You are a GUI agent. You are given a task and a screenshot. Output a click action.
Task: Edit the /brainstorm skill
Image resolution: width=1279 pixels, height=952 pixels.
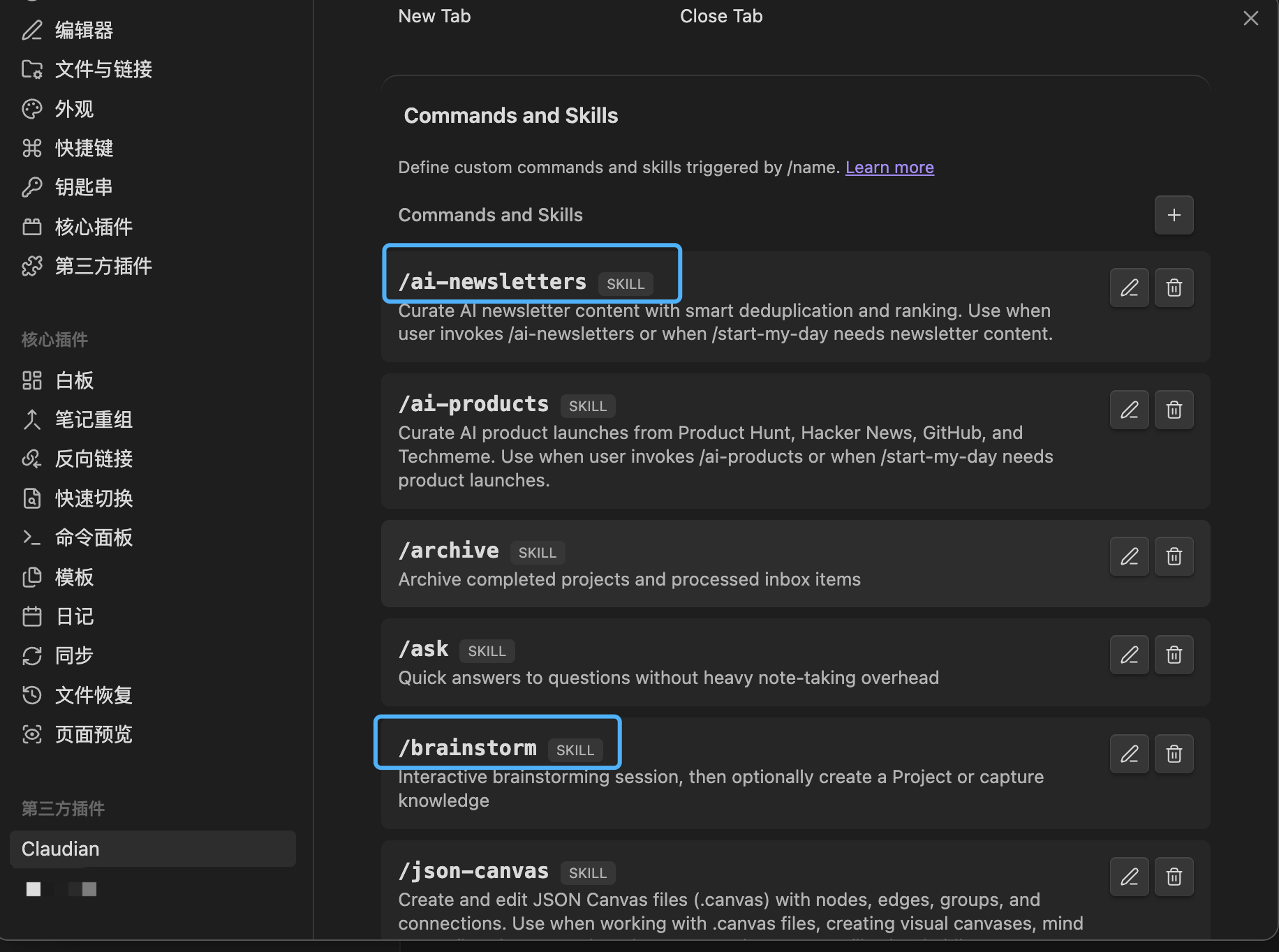click(1129, 754)
